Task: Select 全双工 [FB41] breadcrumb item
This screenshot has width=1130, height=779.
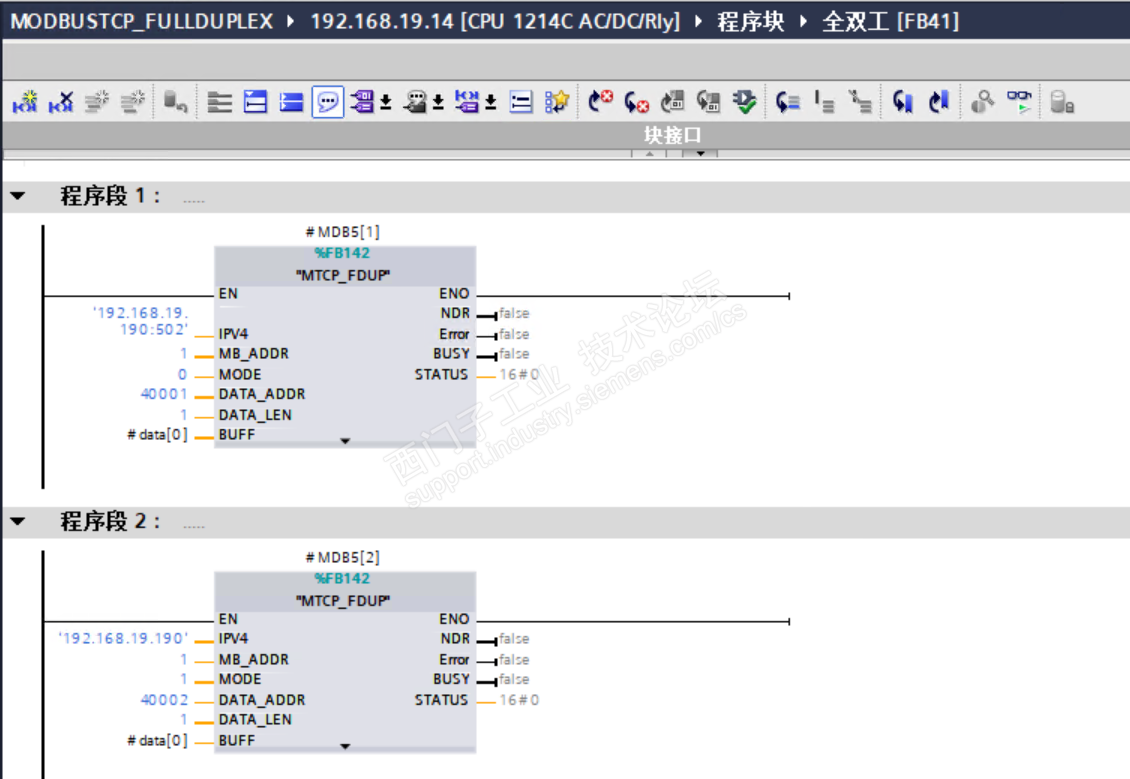Action: (891, 21)
